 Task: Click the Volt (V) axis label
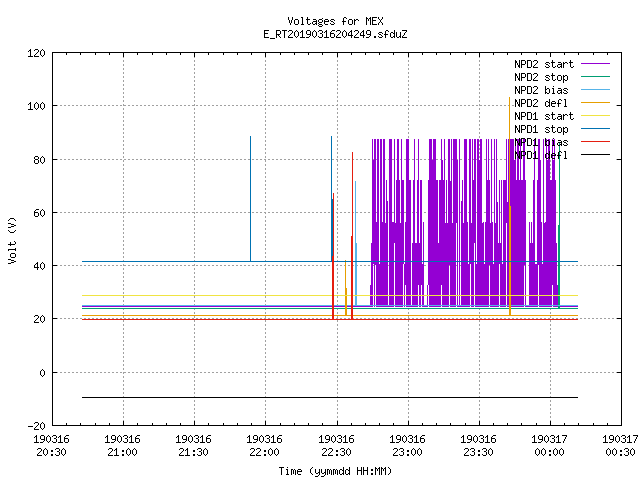pos(12,240)
